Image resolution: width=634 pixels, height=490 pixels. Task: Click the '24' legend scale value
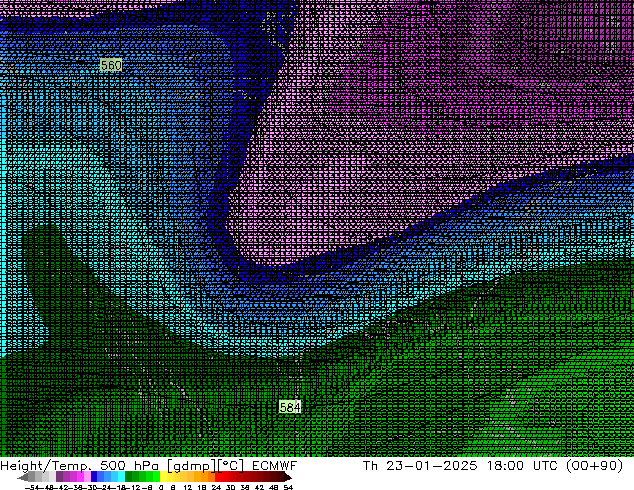pyautogui.click(x=216, y=488)
